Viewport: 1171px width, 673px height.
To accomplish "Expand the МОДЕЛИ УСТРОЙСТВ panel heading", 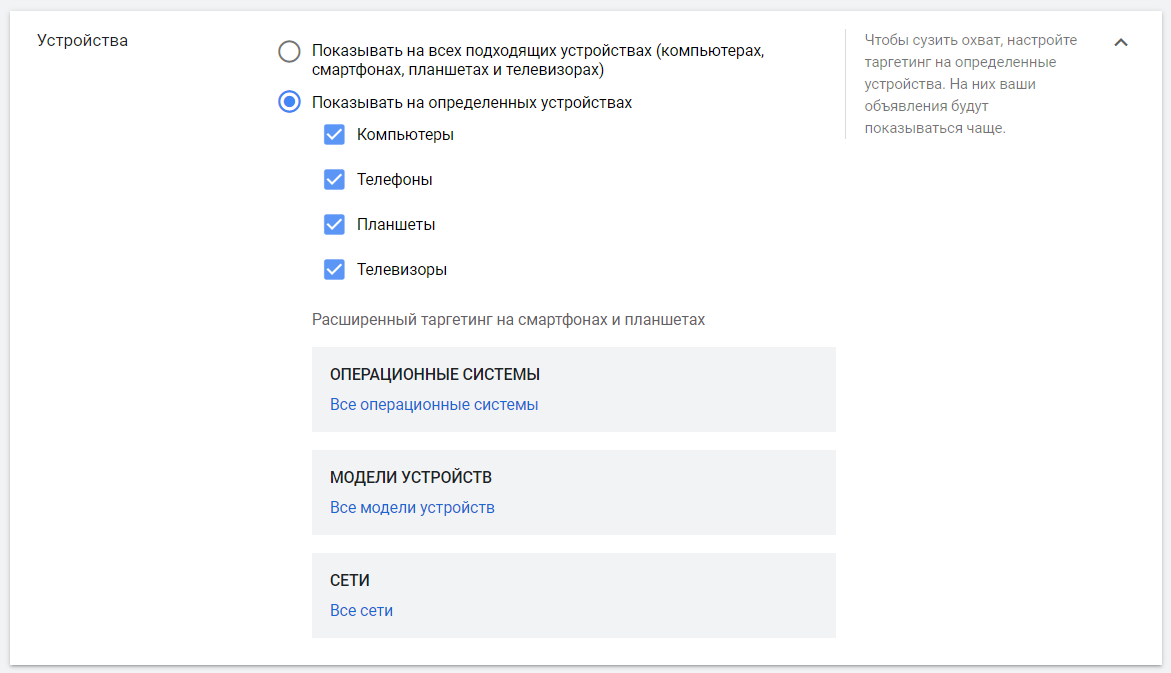I will (411, 477).
